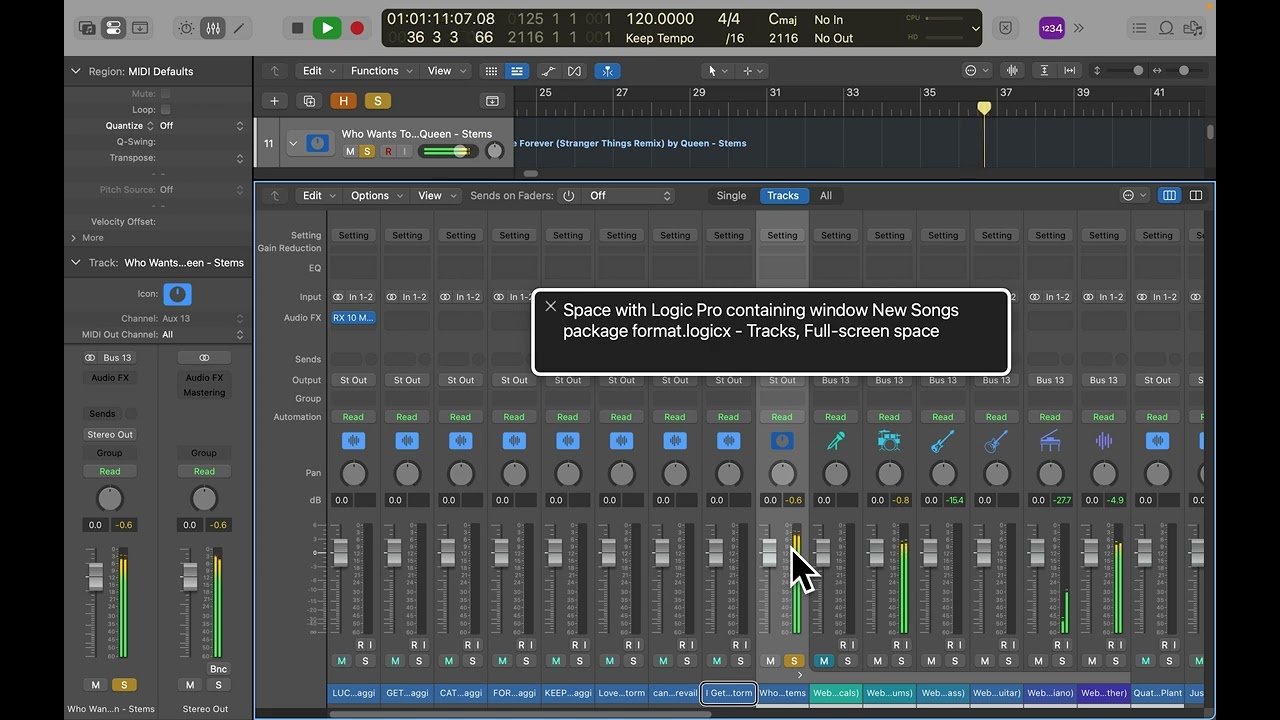This screenshot has width=1280, height=720.
Task: Select the piano channel icon
Action: tap(1050, 440)
